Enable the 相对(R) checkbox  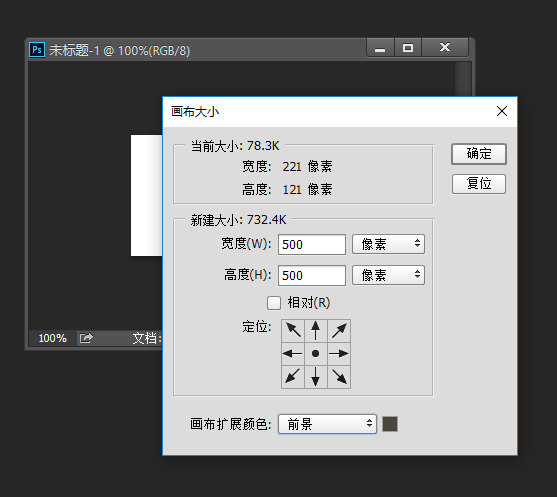click(274, 303)
